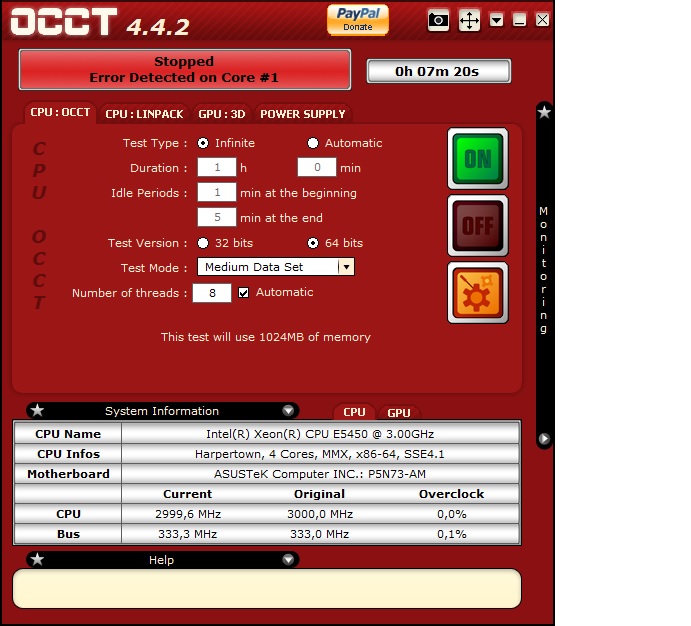691x626 pixels.
Task: Click the Duration hours field
Action: (x=217, y=167)
